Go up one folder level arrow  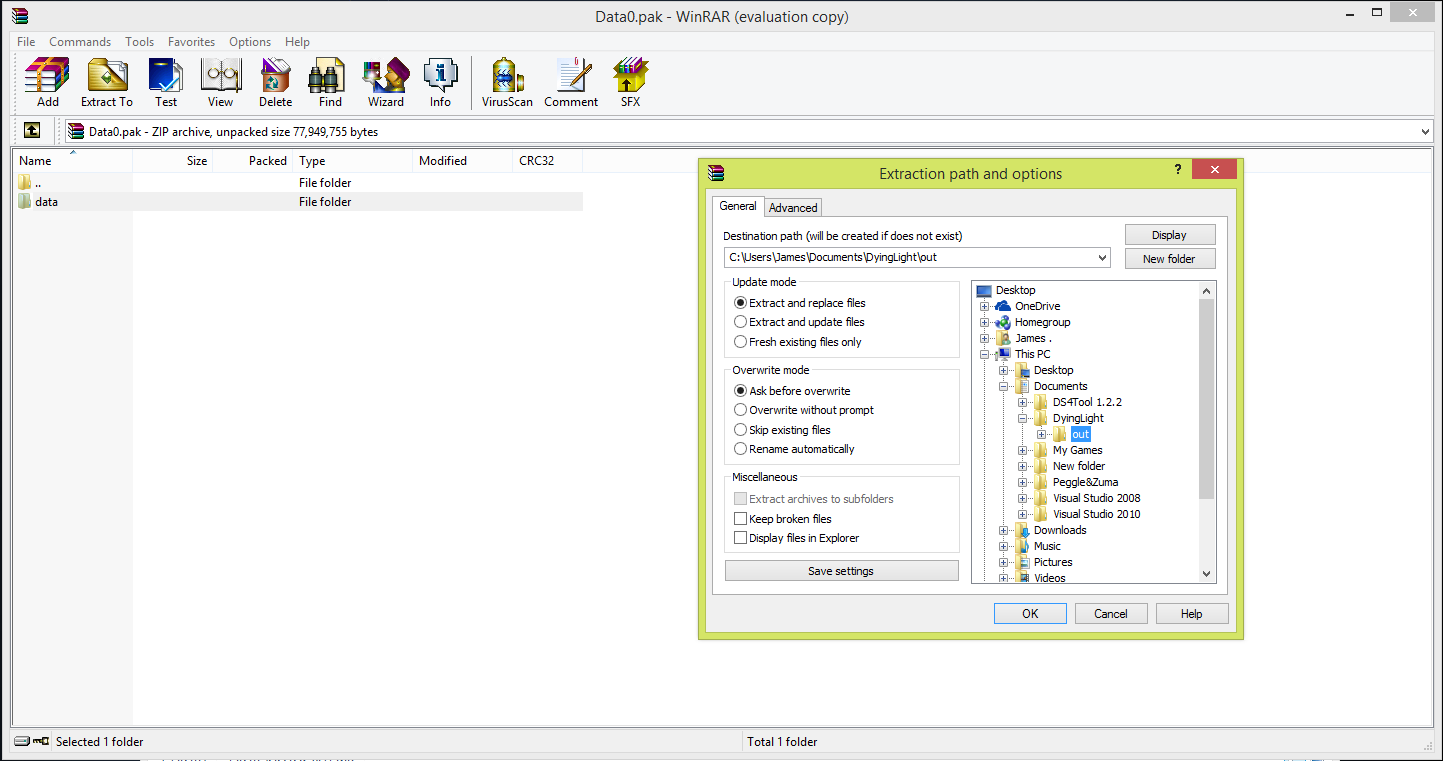tap(32, 131)
